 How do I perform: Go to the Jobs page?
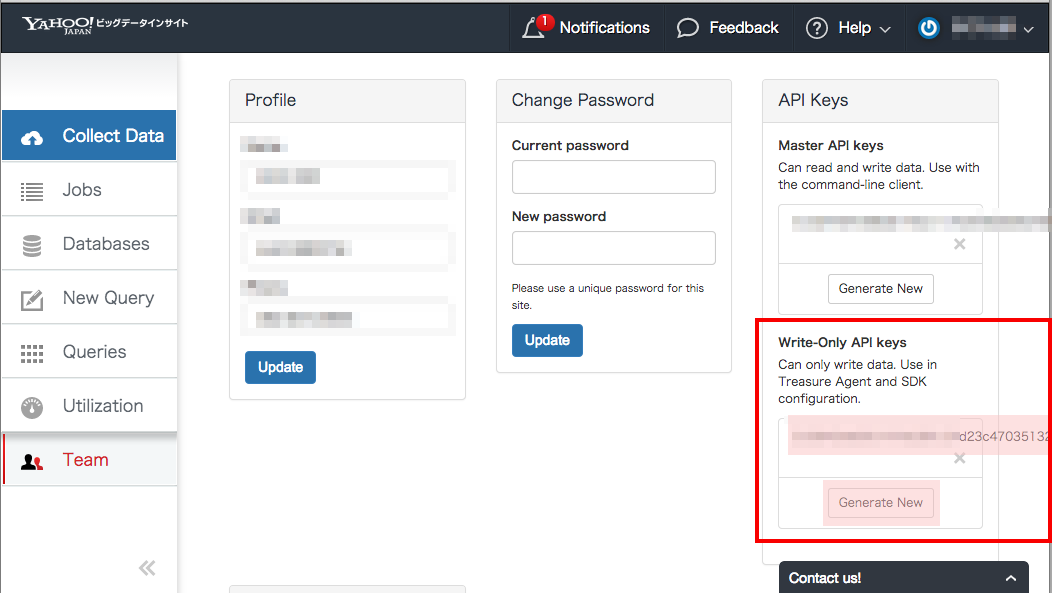tap(82, 190)
